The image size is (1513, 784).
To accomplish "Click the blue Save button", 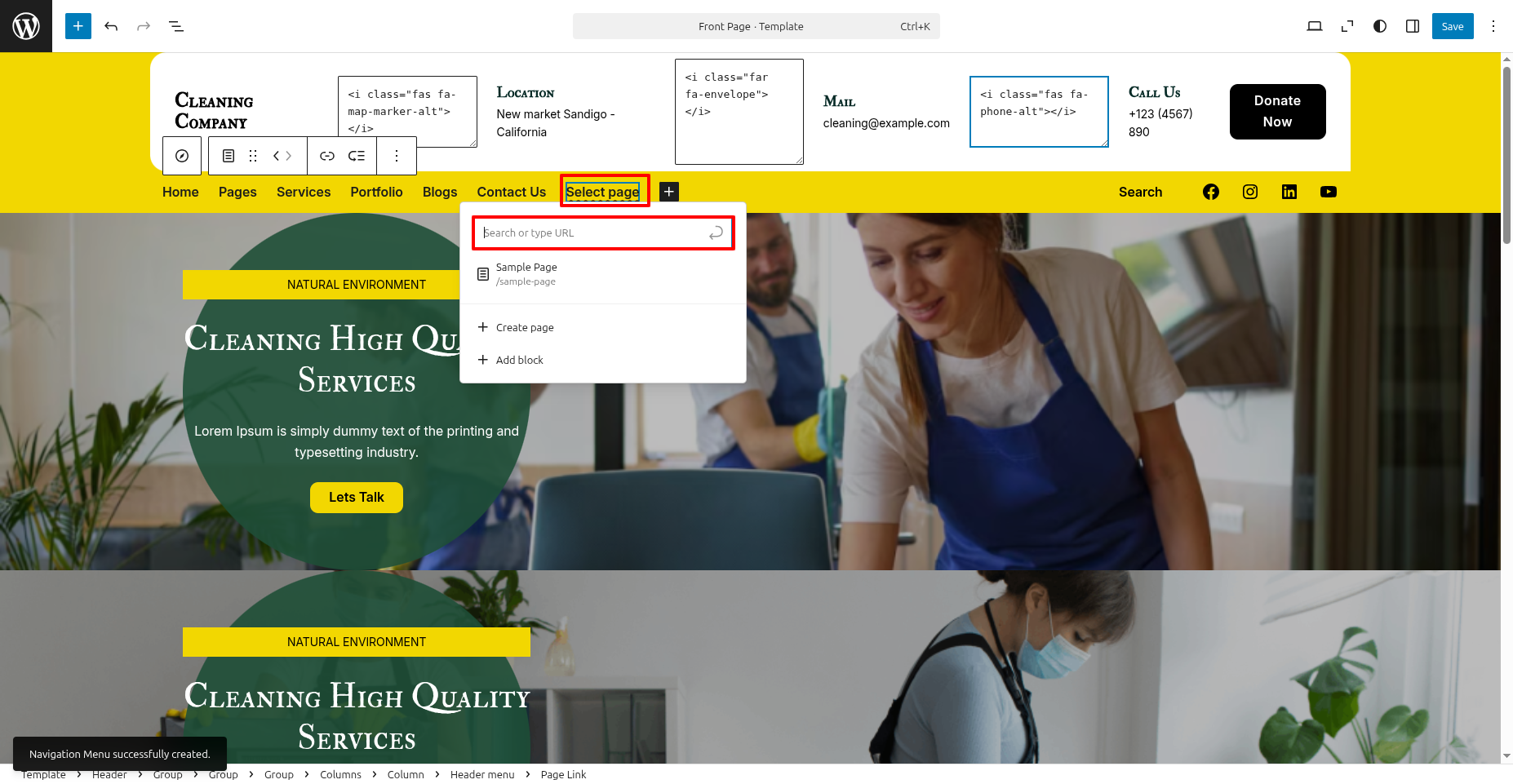I will click(1452, 26).
